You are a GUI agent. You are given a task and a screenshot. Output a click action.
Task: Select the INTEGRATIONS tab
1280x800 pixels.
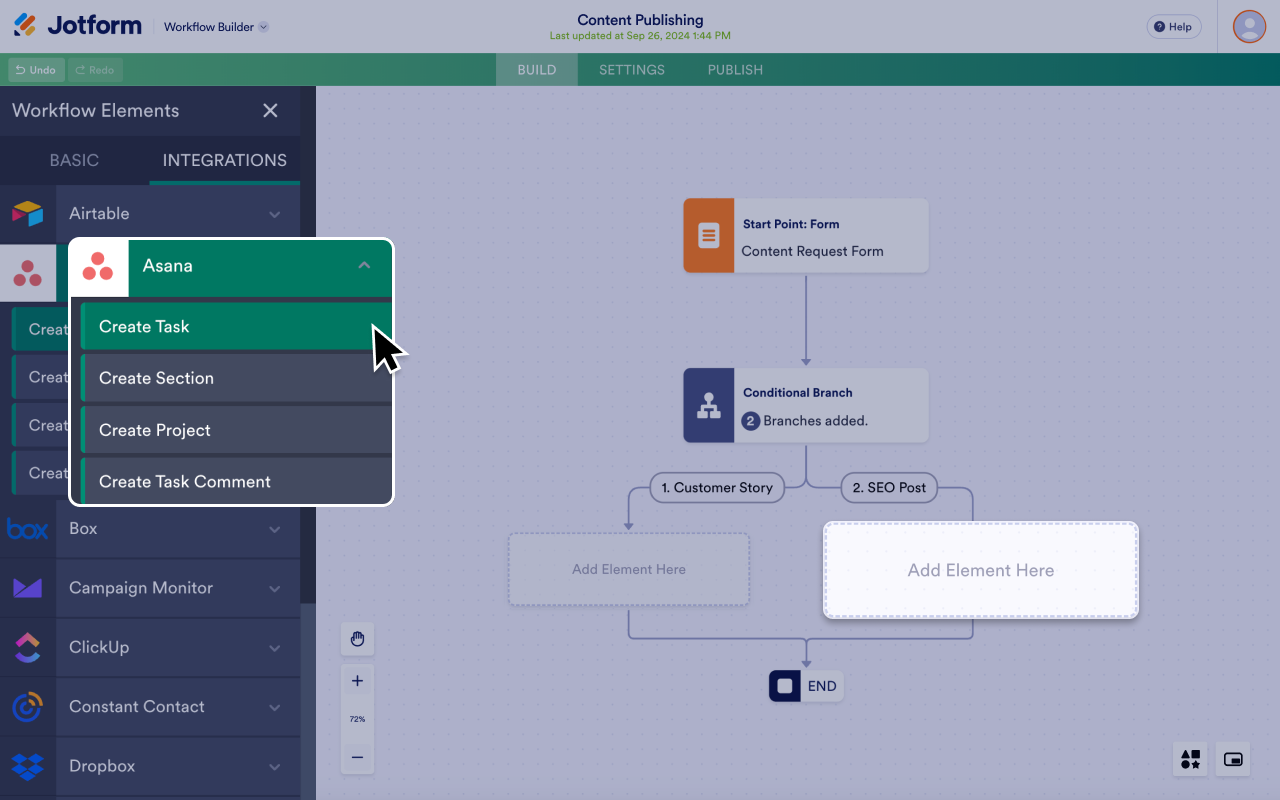(225, 160)
